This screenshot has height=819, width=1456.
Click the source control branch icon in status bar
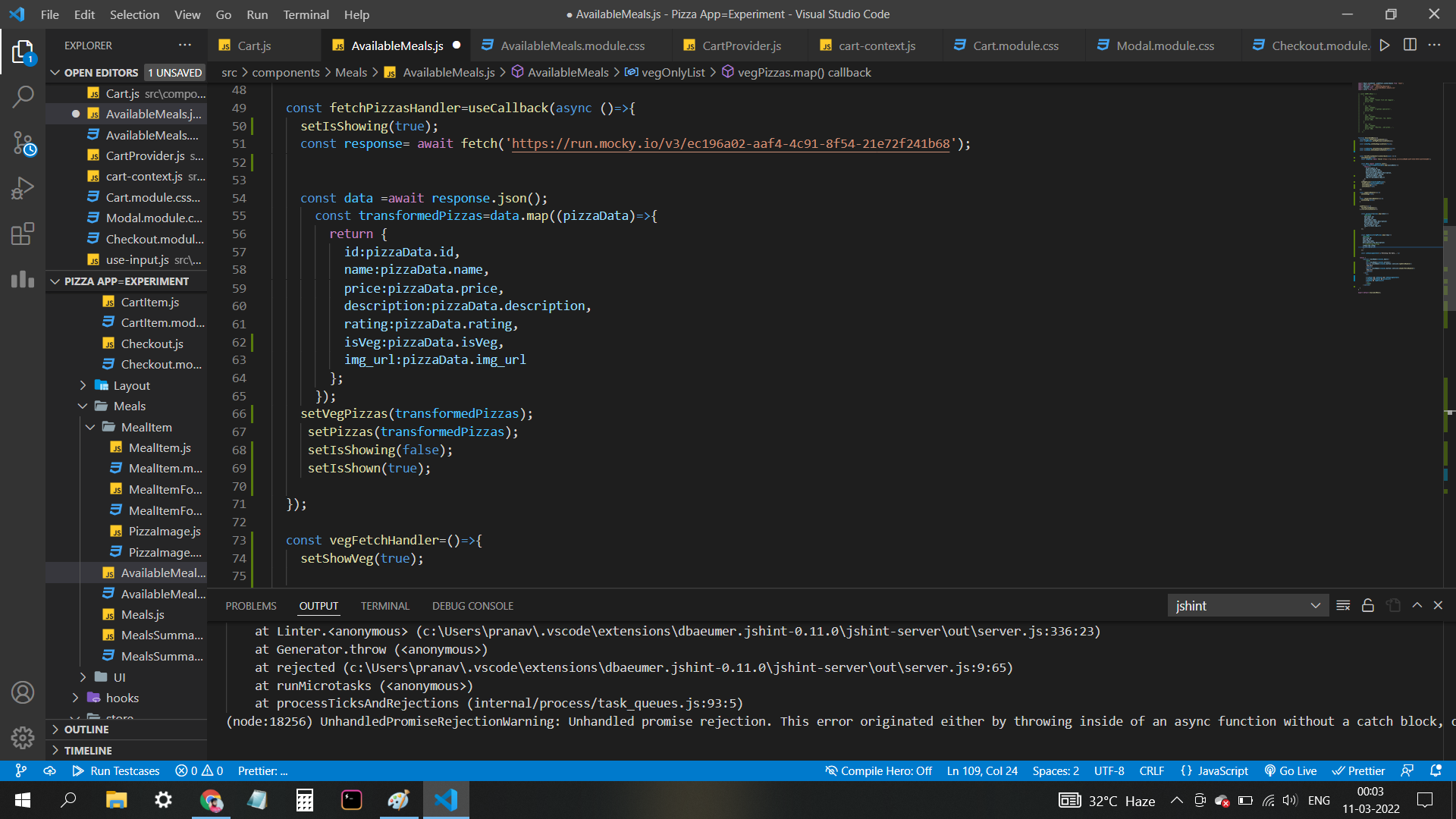[x=21, y=770]
